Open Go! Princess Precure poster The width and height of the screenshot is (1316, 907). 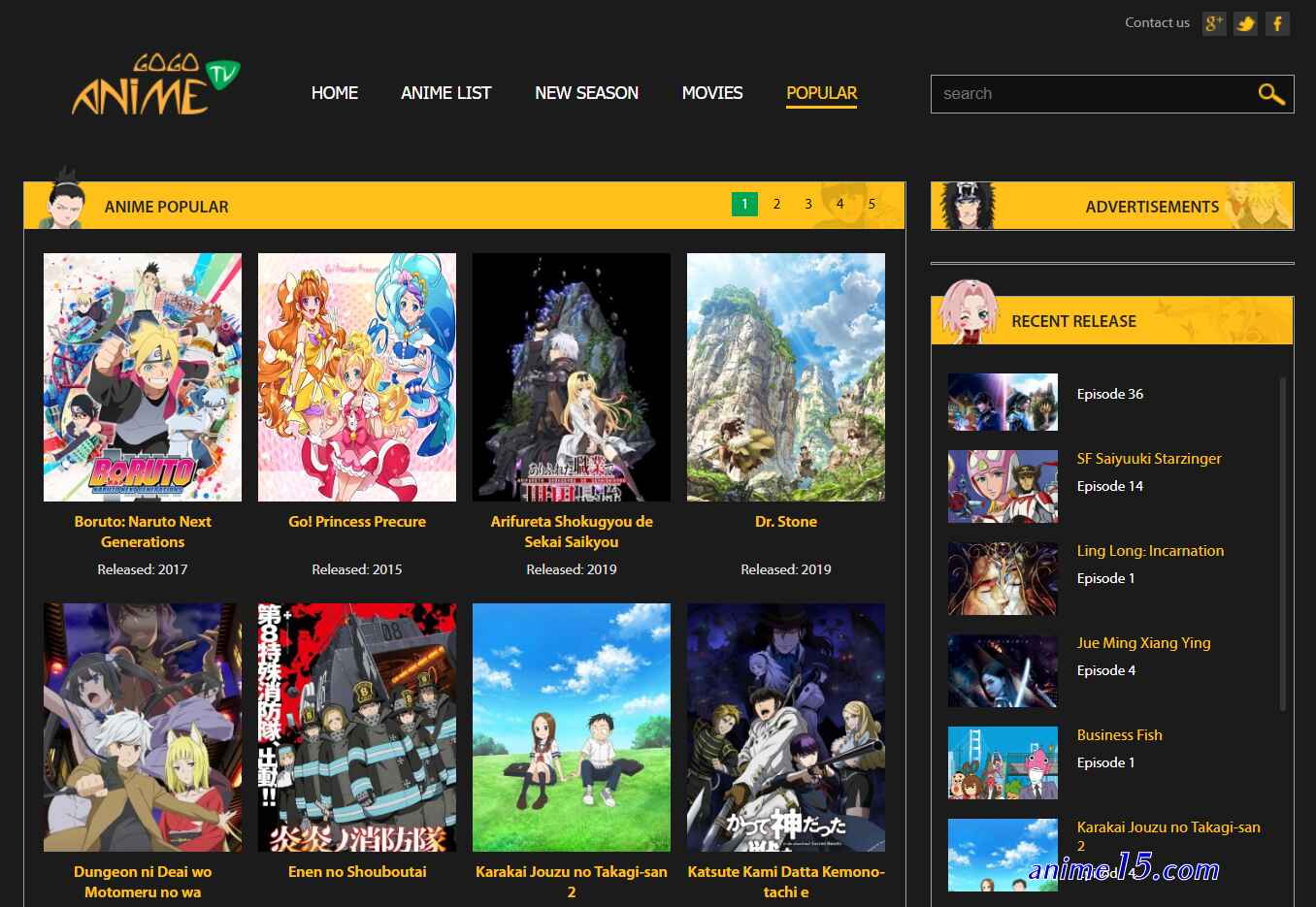[x=357, y=377]
